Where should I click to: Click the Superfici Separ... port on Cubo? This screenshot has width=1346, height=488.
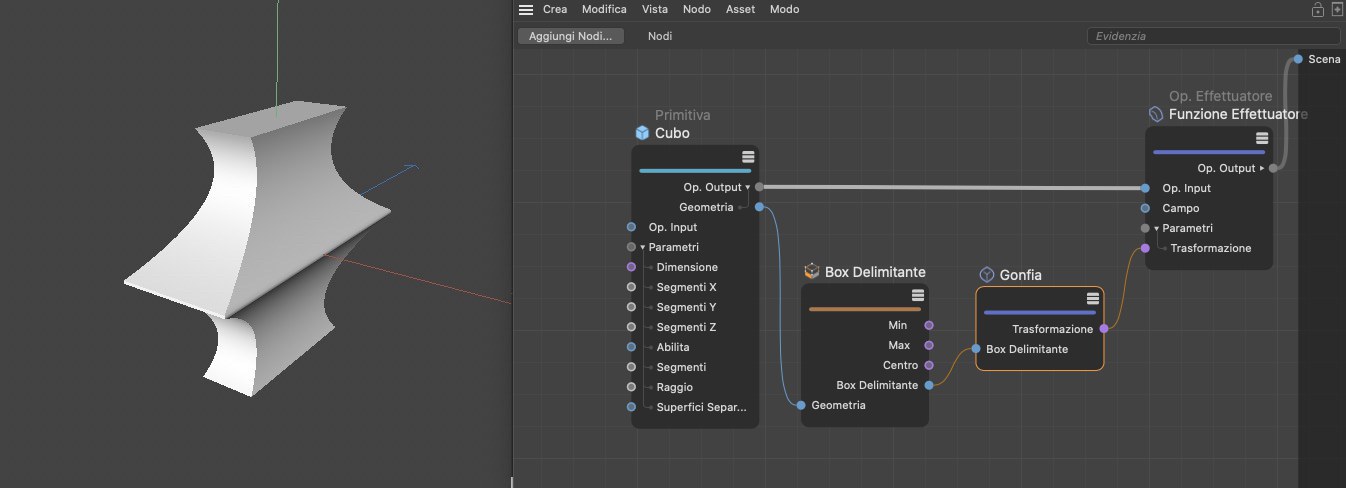[631, 407]
